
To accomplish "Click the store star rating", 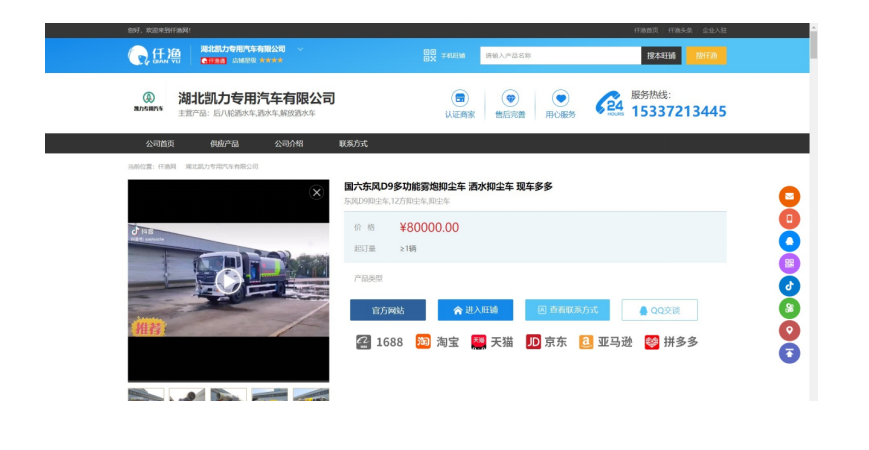I will tap(271, 60).
